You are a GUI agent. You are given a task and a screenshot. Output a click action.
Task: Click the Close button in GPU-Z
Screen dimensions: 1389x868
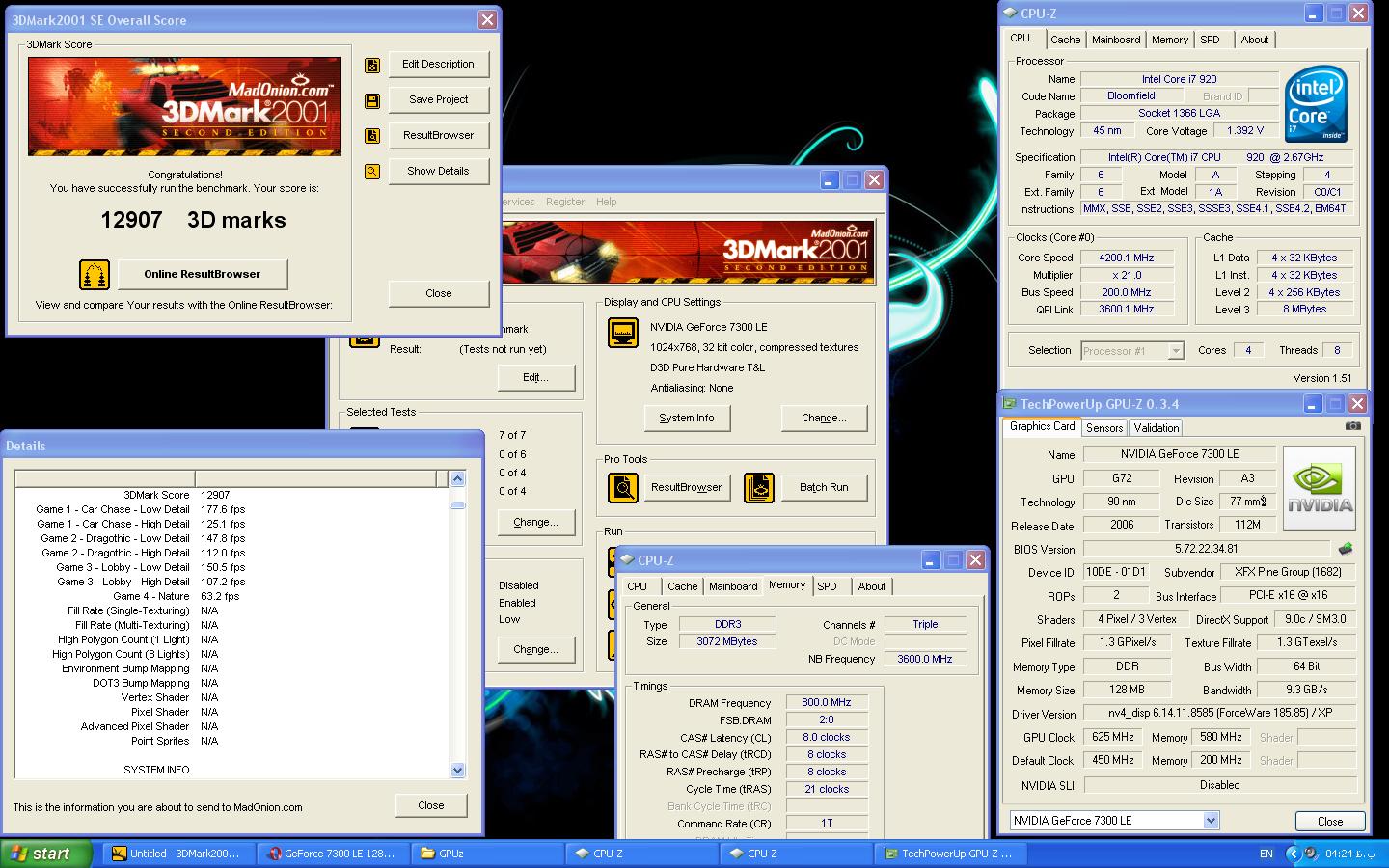pos(1330,822)
